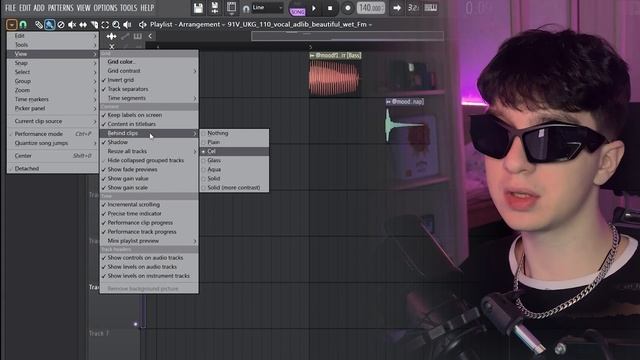Uncheck Show fade previews
Screen dimensions: 640x360
coord(149,169)
